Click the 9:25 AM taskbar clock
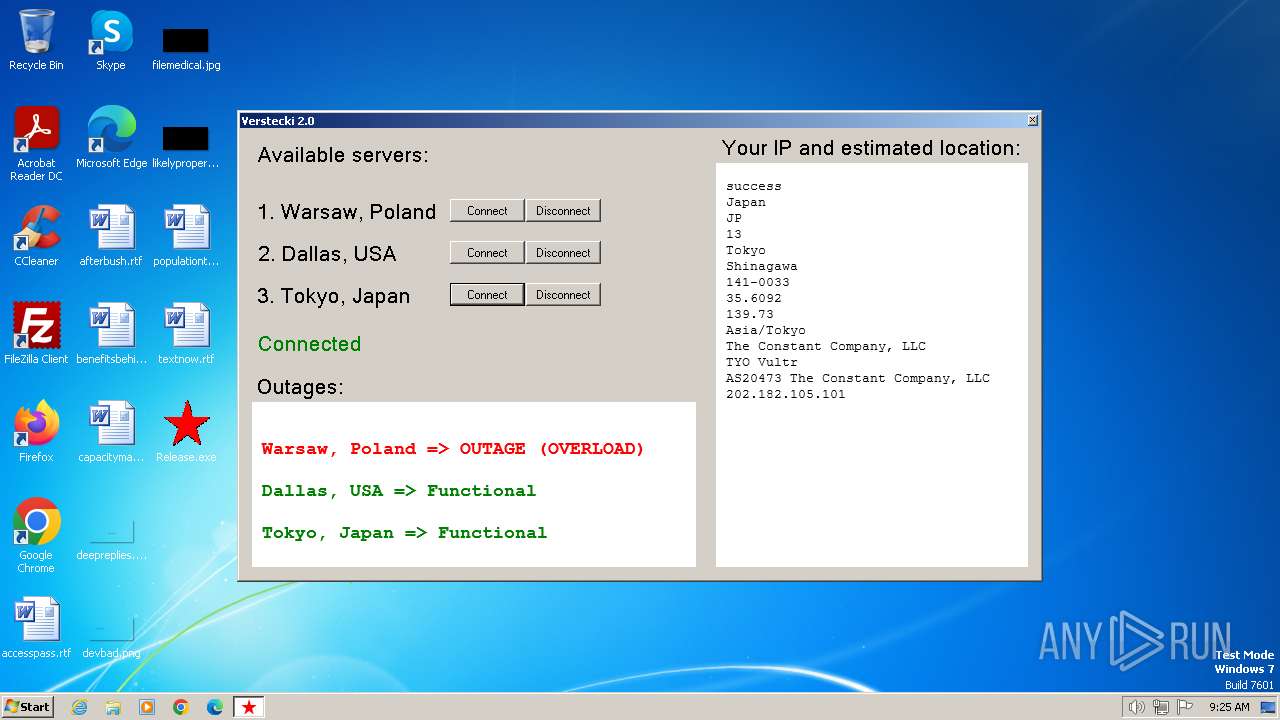Viewport: 1280px width, 720px height. click(x=1229, y=707)
